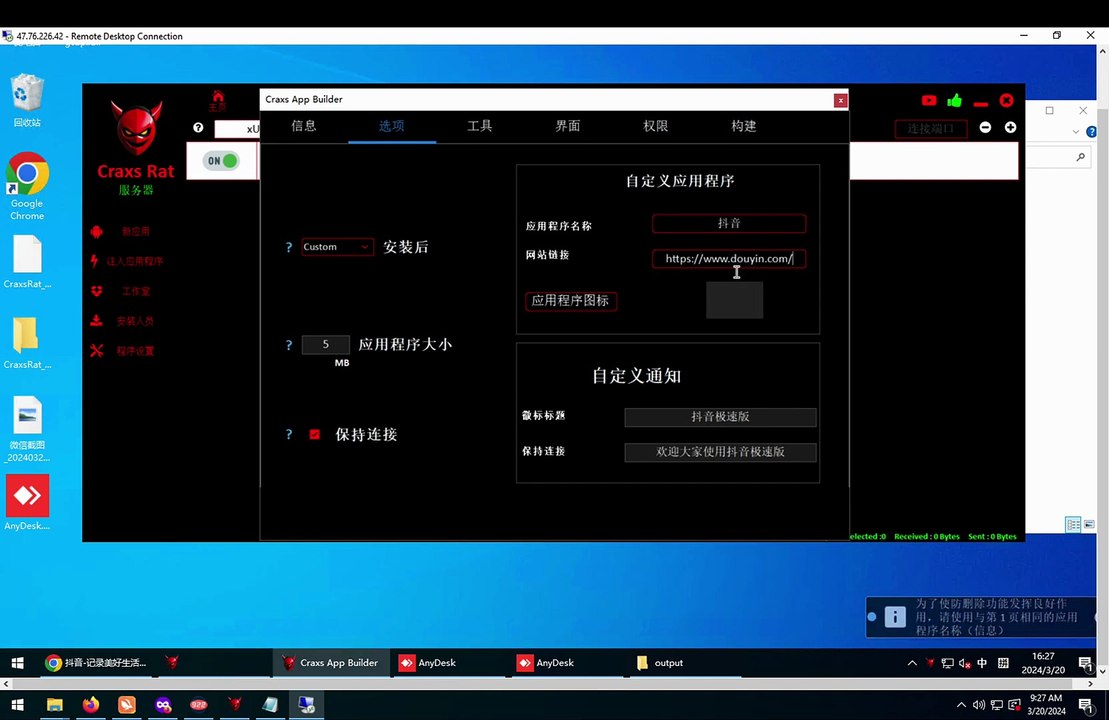
Task: Open the CraxsRat white document file on desktop
Action: pos(27,262)
